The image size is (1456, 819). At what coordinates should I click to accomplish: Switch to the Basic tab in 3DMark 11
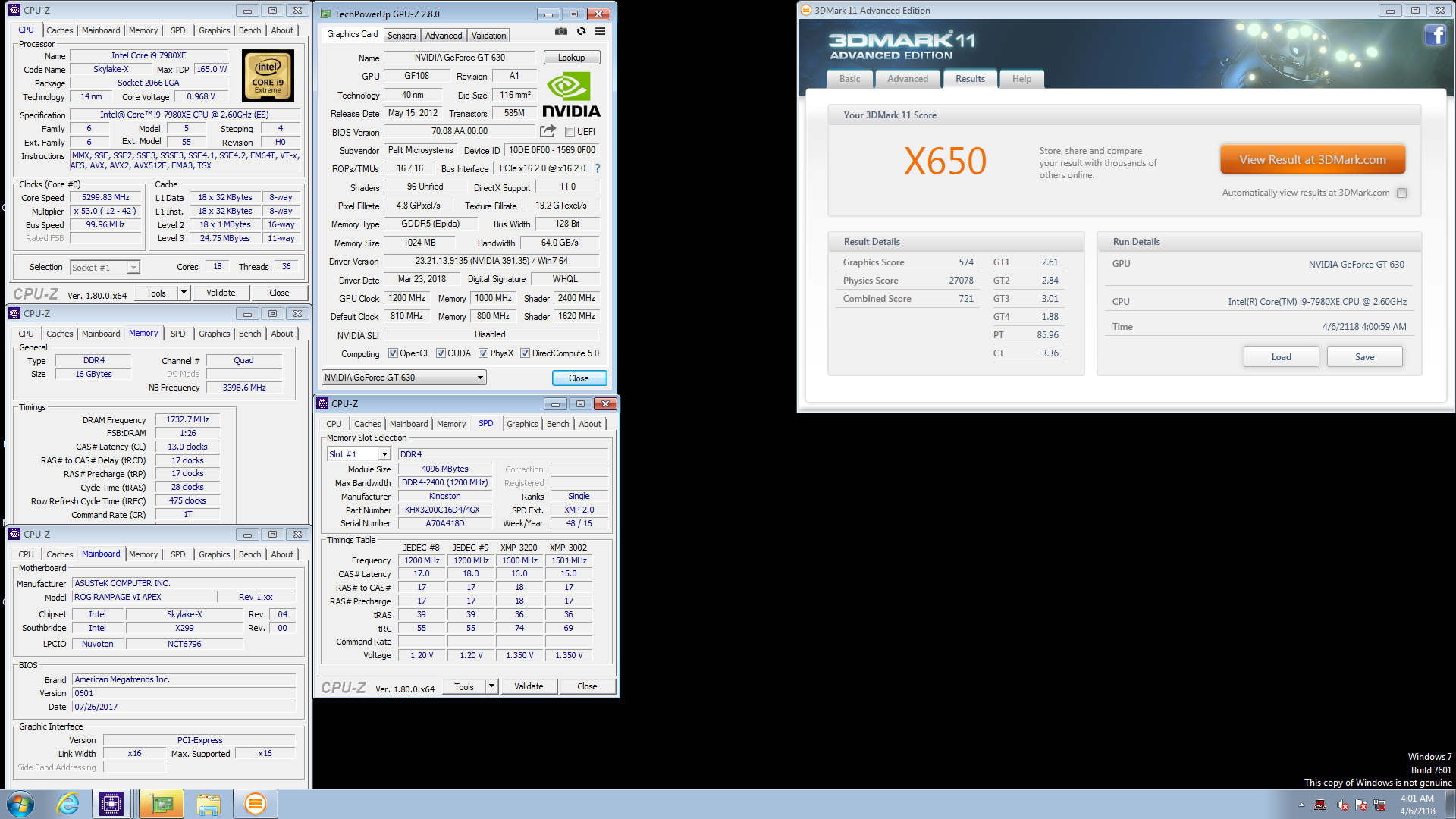pos(849,79)
